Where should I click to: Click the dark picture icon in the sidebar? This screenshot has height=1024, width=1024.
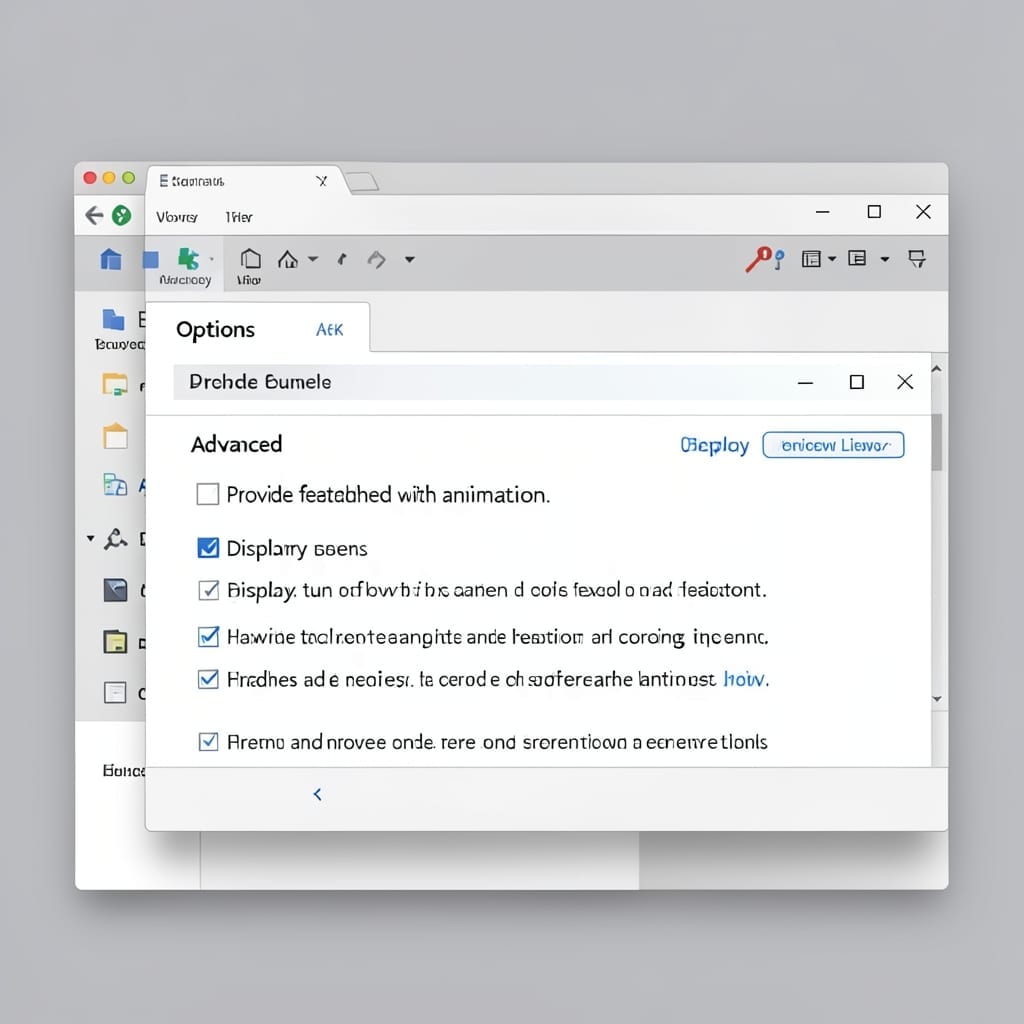pyautogui.click(x=116, y=590)
